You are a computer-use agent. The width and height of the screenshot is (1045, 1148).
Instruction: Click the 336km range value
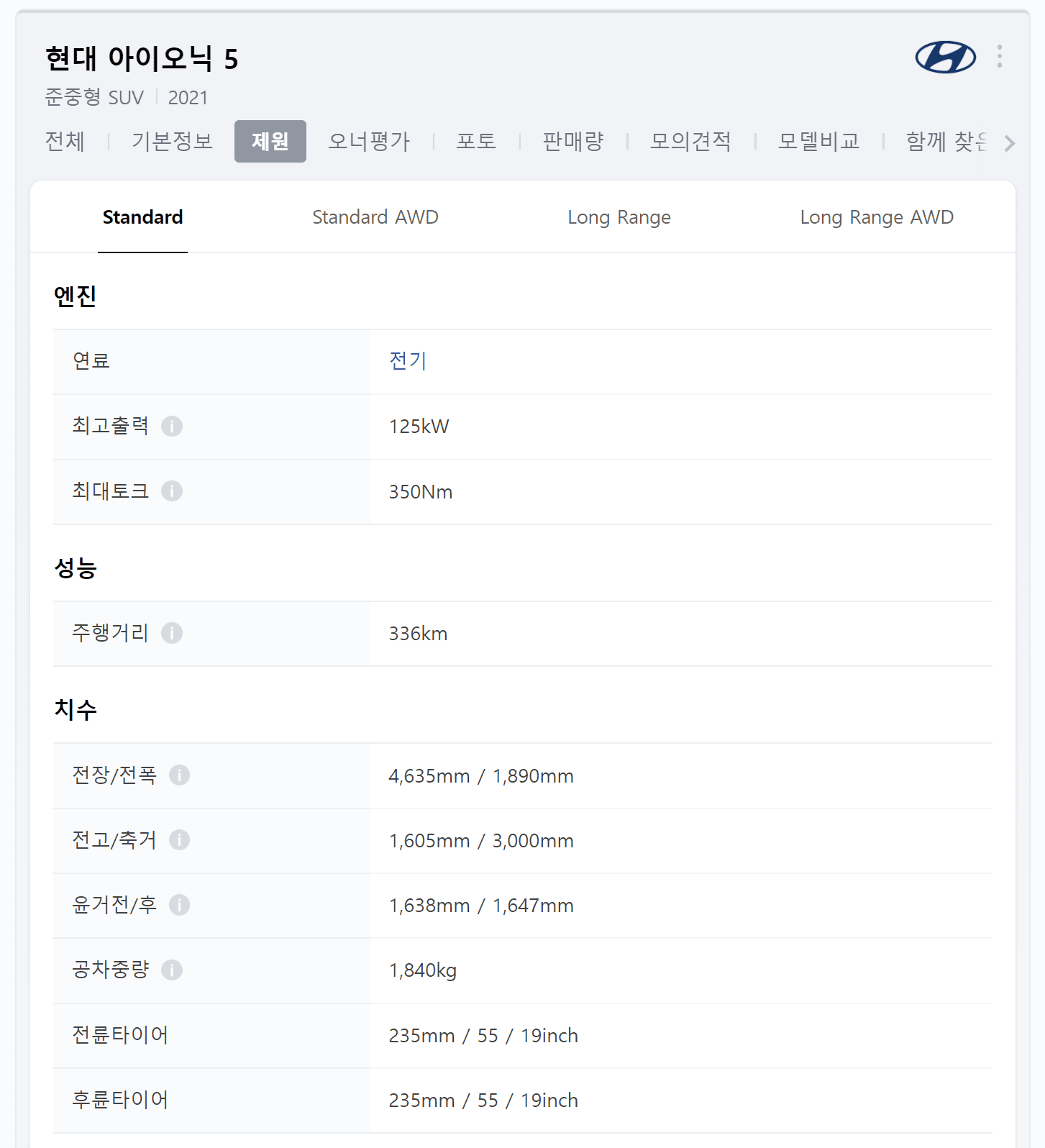pyautogui.click(x=418, y=634)
